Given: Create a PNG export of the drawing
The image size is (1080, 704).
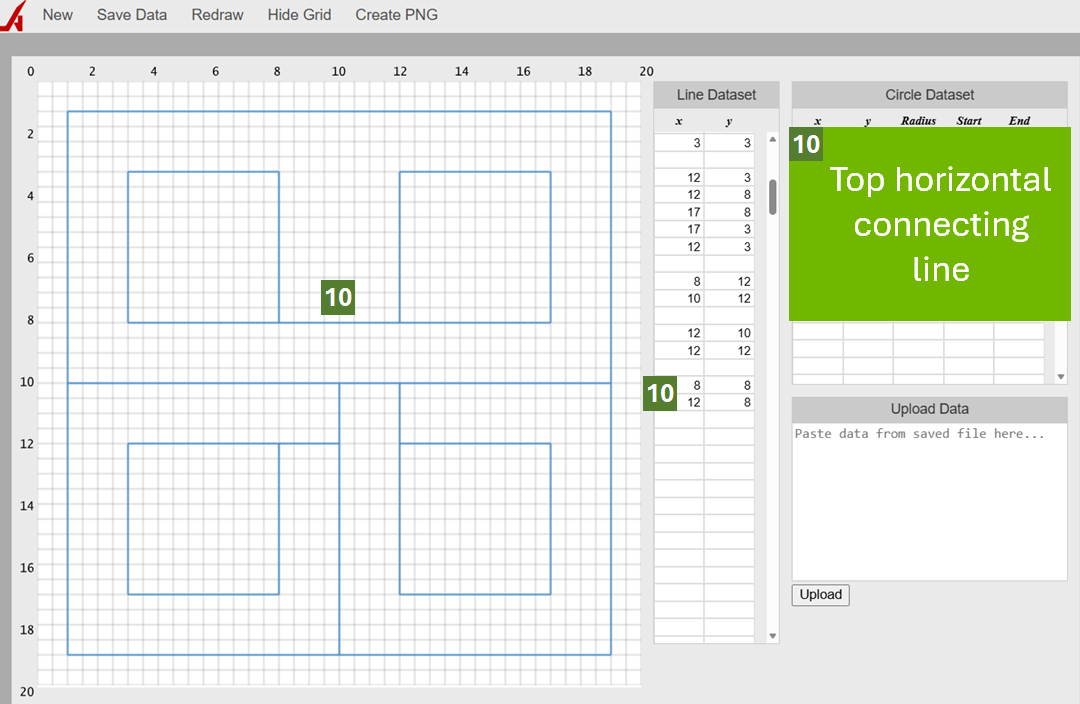Looking at the screenshot, I should (x=396, y=14).
